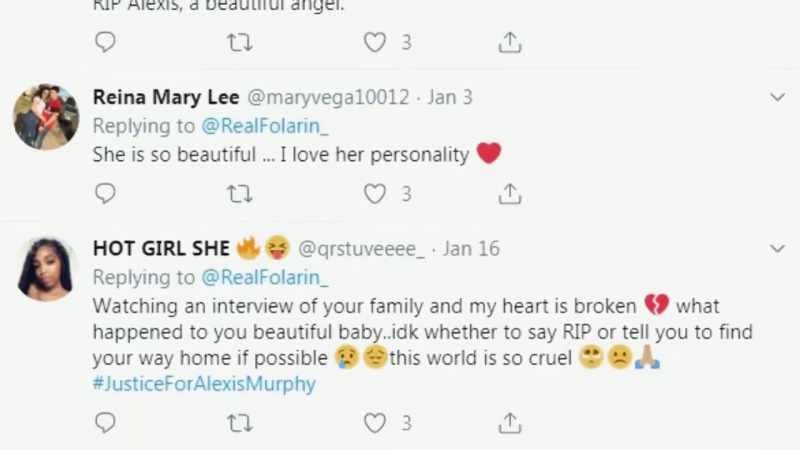Open the @maryvega10012 profile handle
Image resolution: width=800 pixels, height=450 pixels.
[x=328, y=97]
